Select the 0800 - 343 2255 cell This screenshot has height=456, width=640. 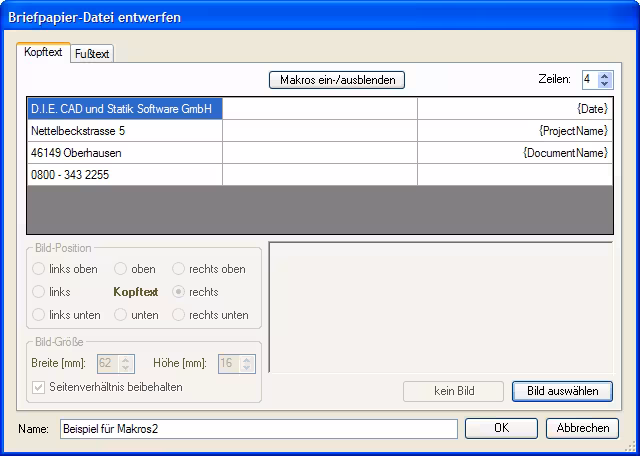[125, 175]
